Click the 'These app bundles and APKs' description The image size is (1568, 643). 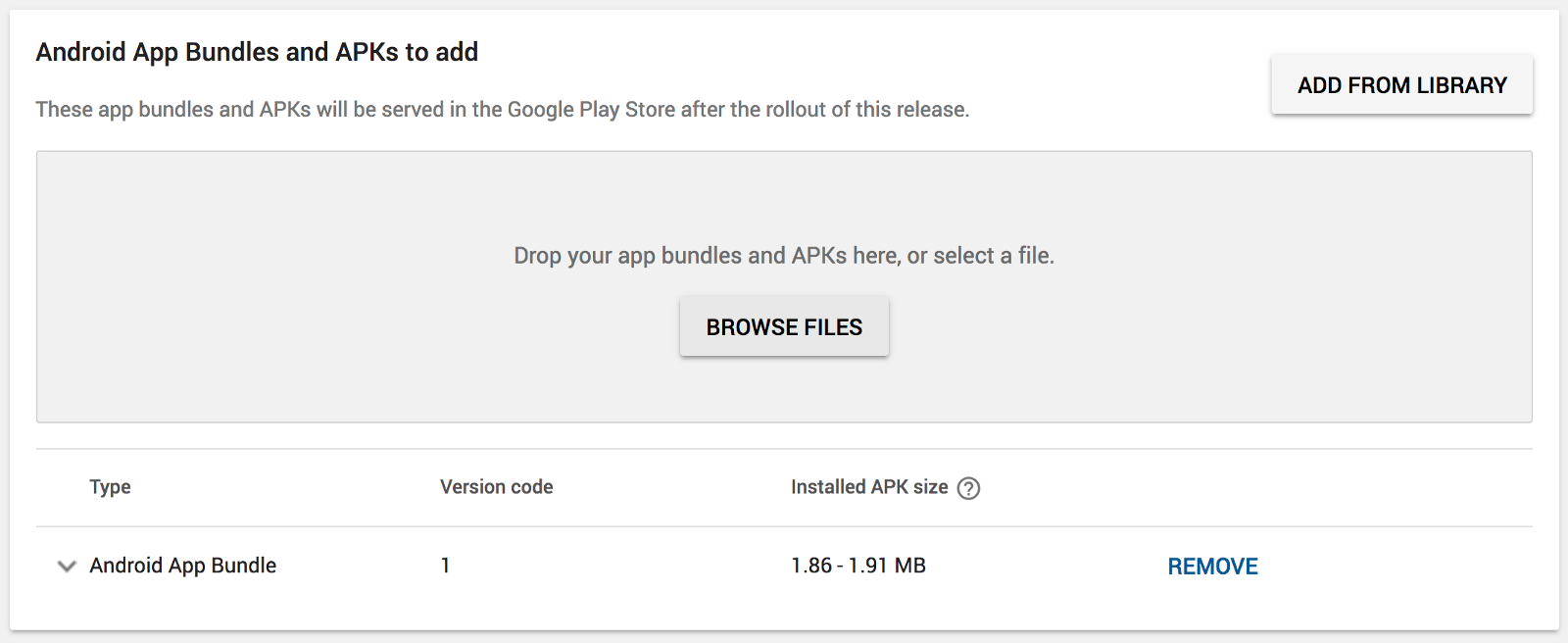click(503, 110)
